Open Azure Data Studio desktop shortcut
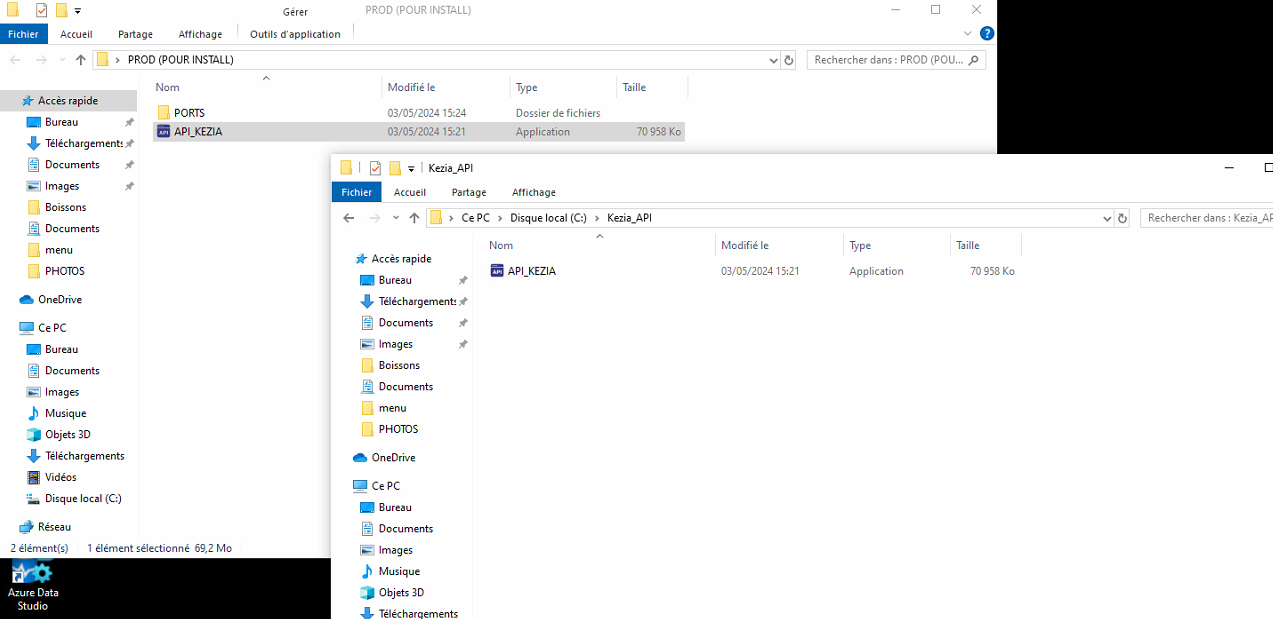1273x619 pixels. (x=32, y=585)
